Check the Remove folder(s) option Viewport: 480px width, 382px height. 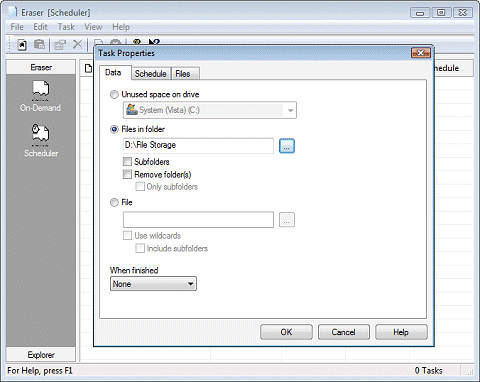[x=127, y=174]
